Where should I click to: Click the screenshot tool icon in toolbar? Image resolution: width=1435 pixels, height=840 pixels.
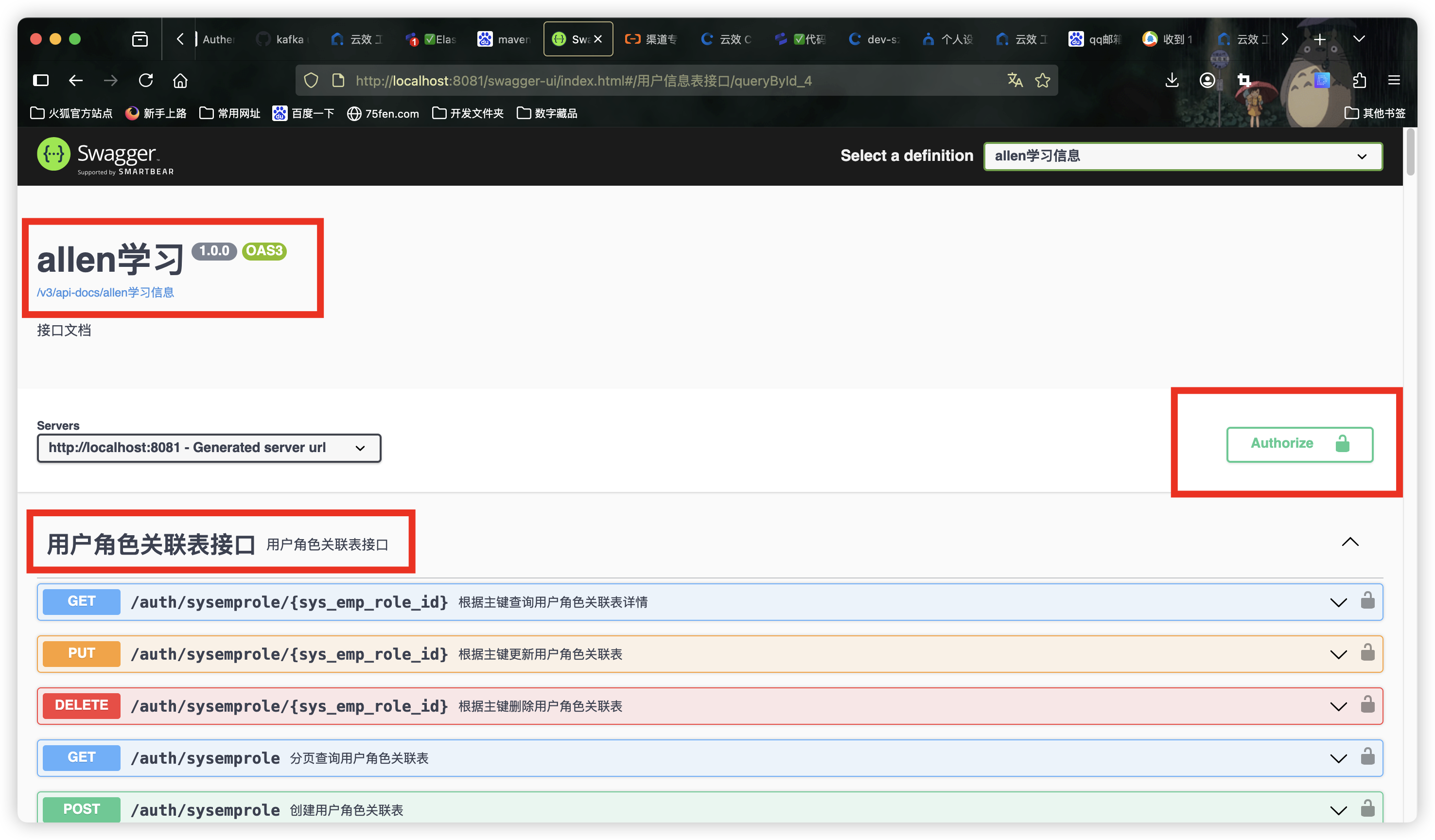tap(1243, 80)
